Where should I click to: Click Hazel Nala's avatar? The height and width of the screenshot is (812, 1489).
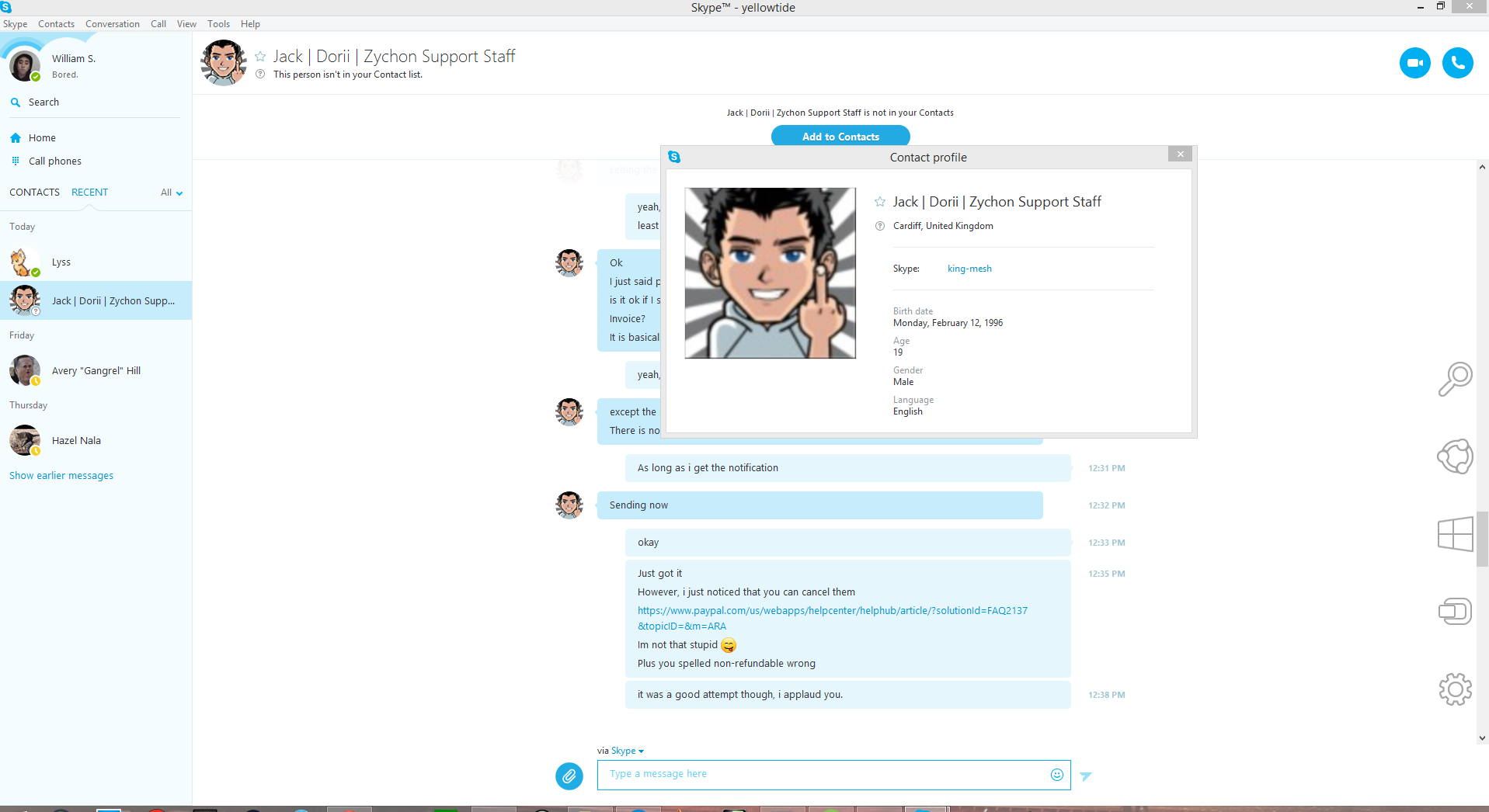coord(25,441)
